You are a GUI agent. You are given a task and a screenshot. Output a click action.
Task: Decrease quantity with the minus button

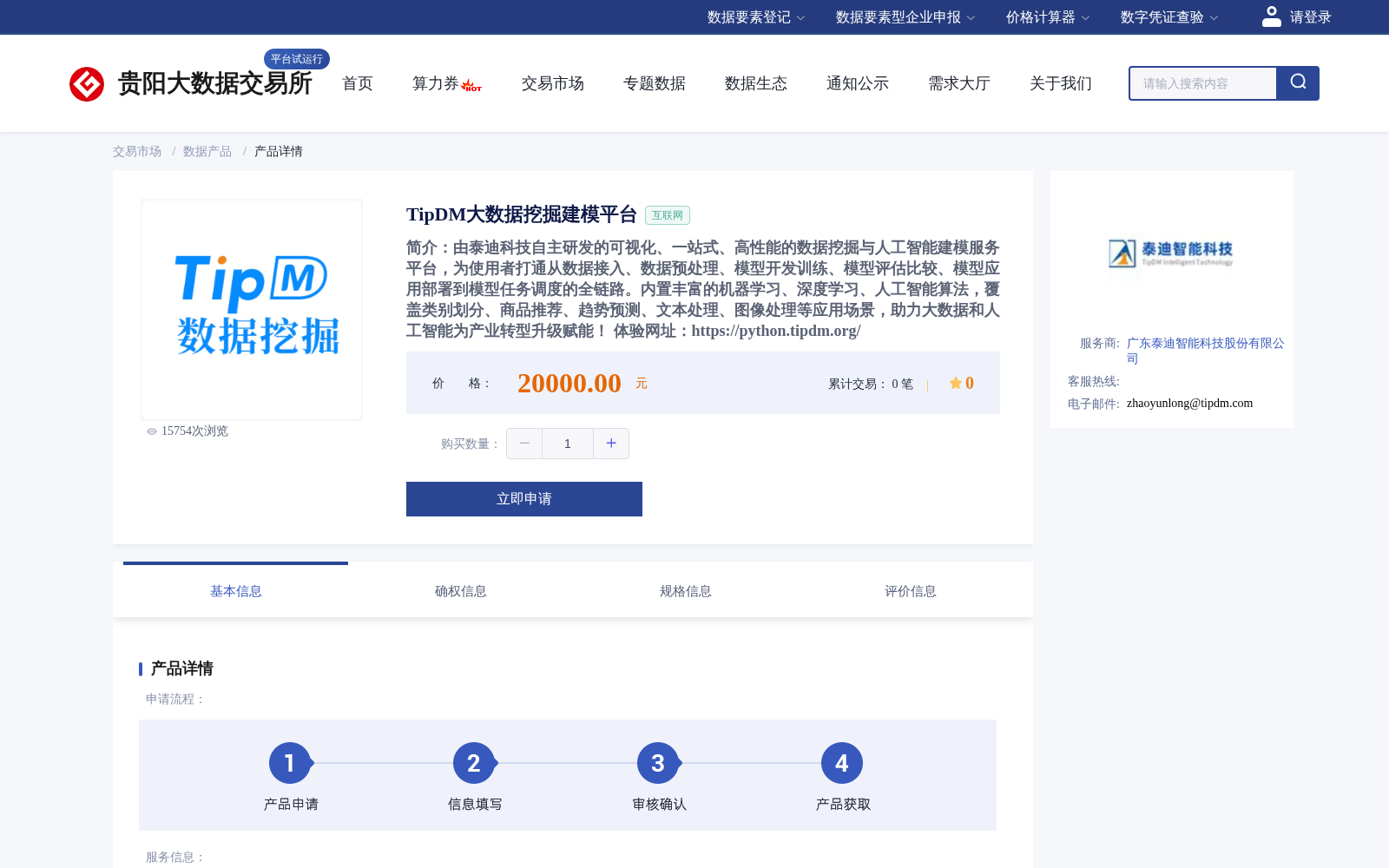point(524,444)
